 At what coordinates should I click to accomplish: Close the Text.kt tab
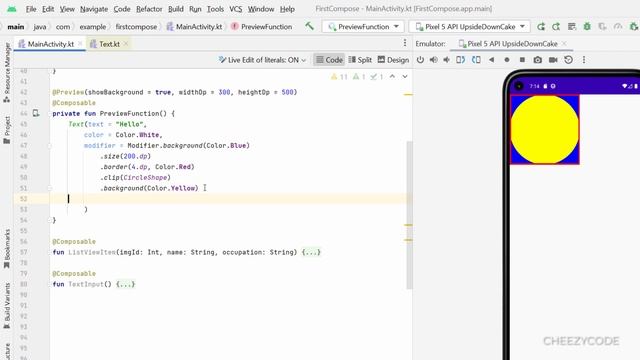click(x=126, y=44)
